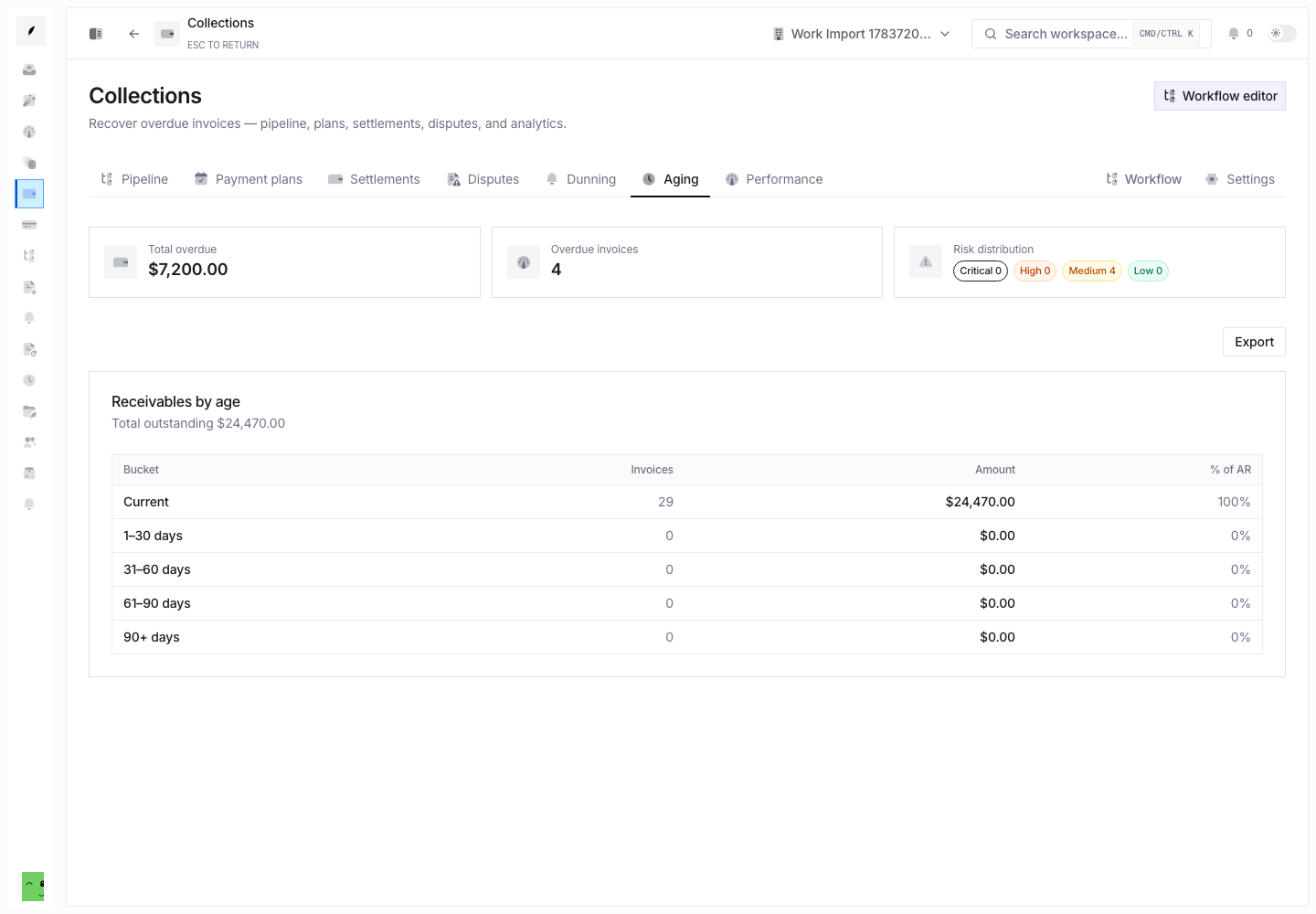
Task: Select the Current bucket row
Action: pyautogui.click(x=687, y=502)
